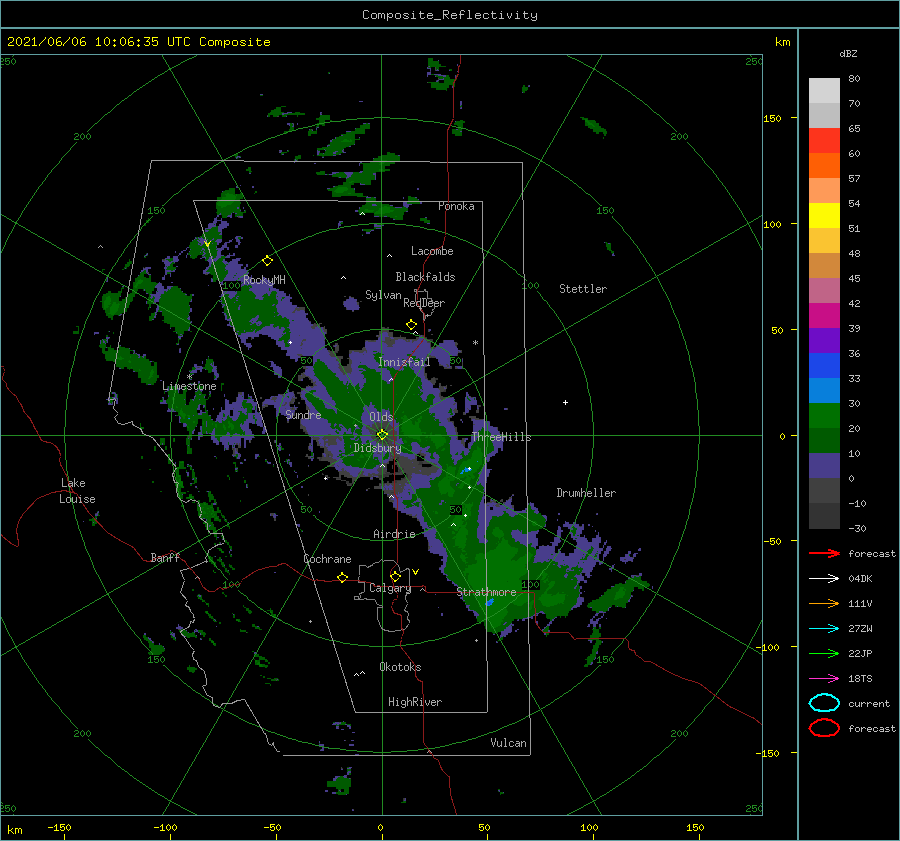Click the Lacombe city label
This screenshot has height=841, width=900.
click(432, 251)
